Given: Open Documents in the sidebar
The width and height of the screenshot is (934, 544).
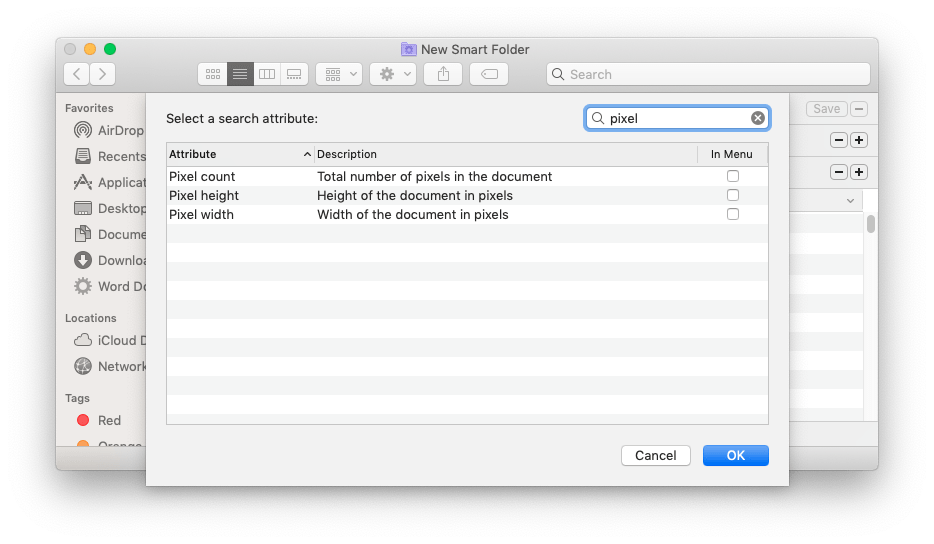Looking at the screenshot, I should [x=110, y=234].
